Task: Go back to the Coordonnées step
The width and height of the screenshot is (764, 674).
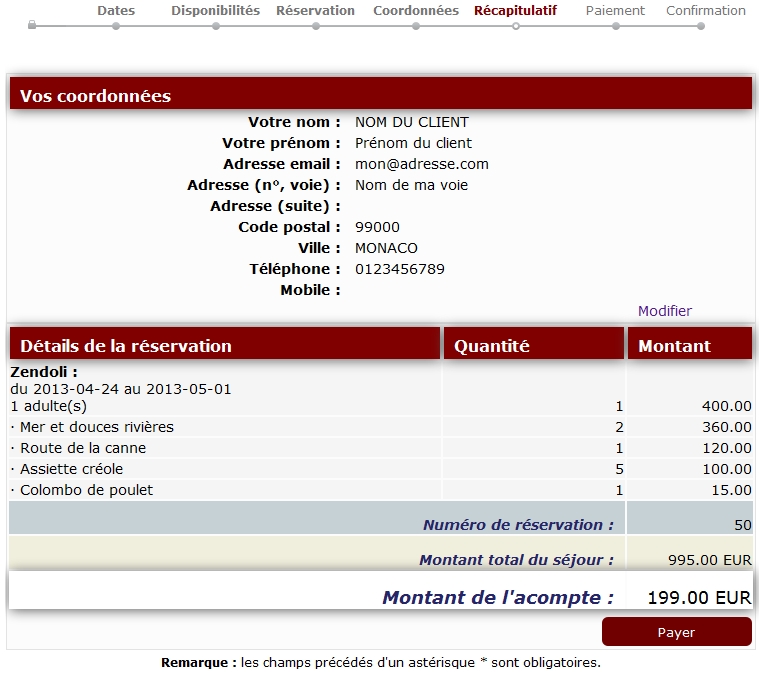Action: pyautogui.click(x=416, y=11)
